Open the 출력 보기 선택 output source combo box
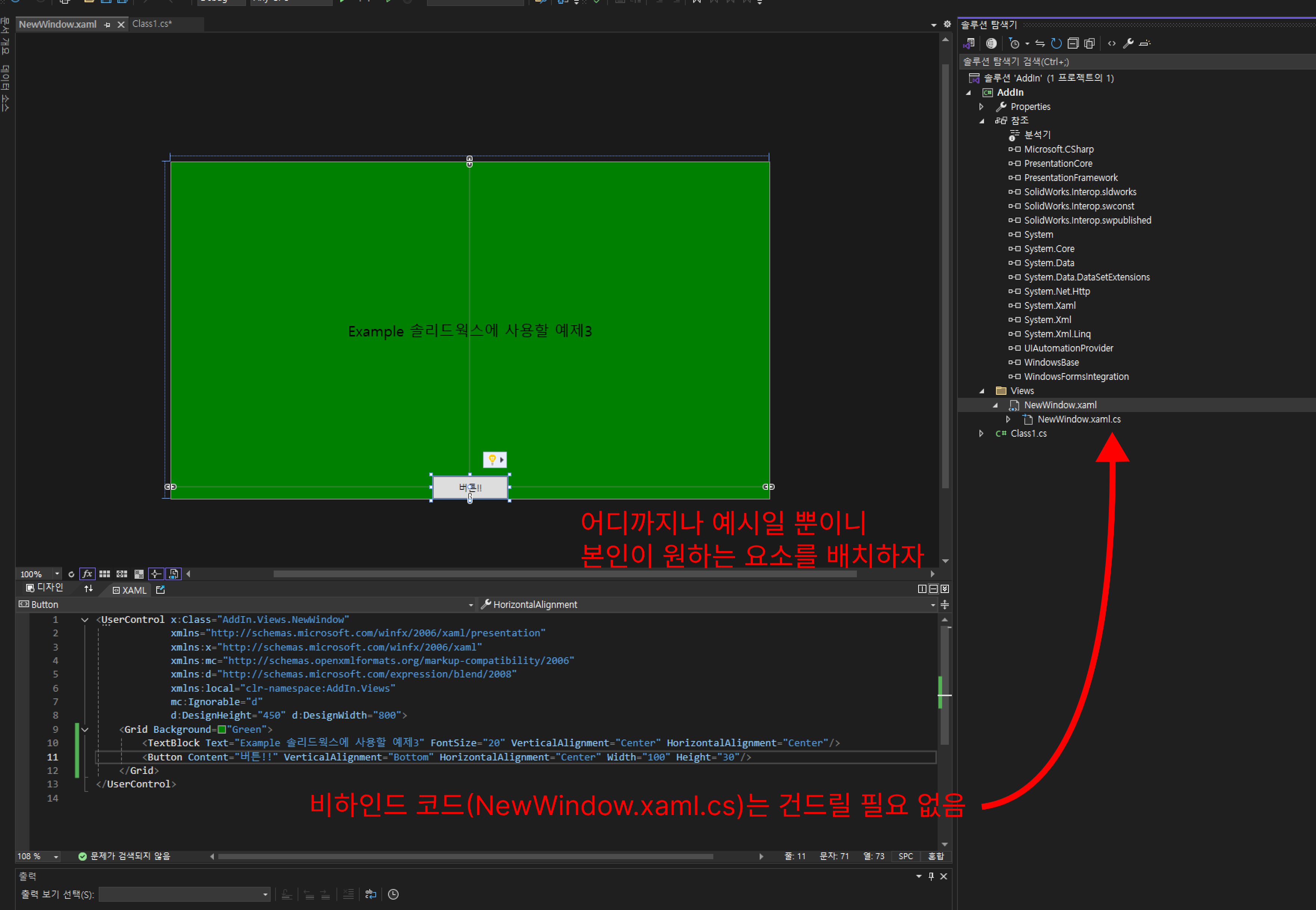Image resolution: width=1316 pixels, height=910 pixels. 185,895
